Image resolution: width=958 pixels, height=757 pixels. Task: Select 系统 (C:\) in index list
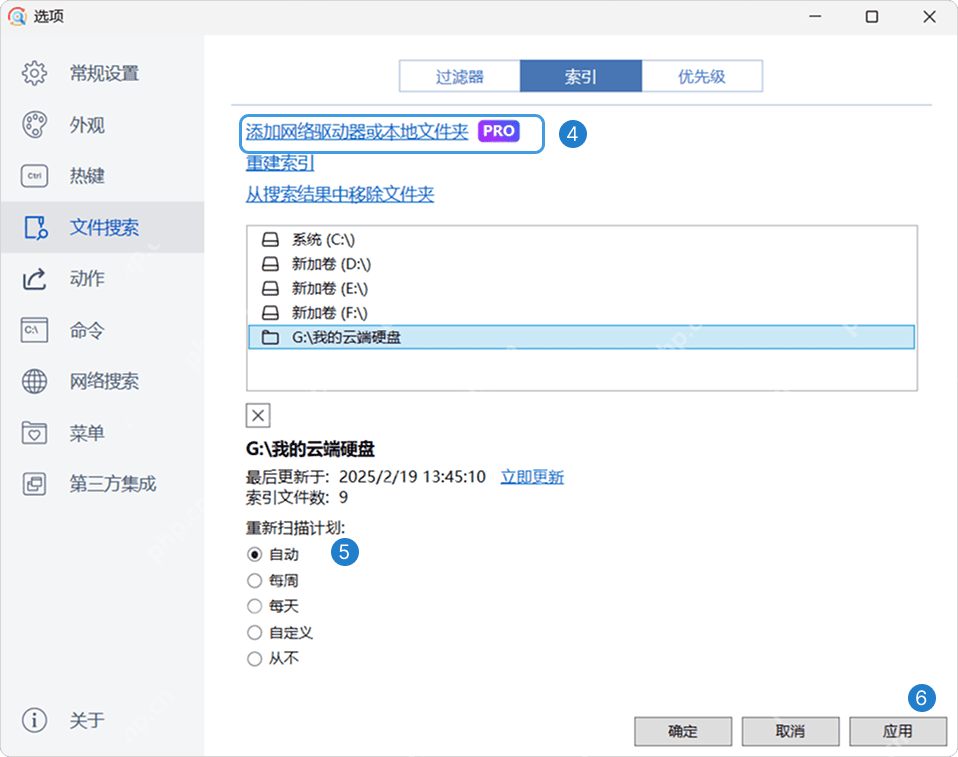[x=582, y=240]
